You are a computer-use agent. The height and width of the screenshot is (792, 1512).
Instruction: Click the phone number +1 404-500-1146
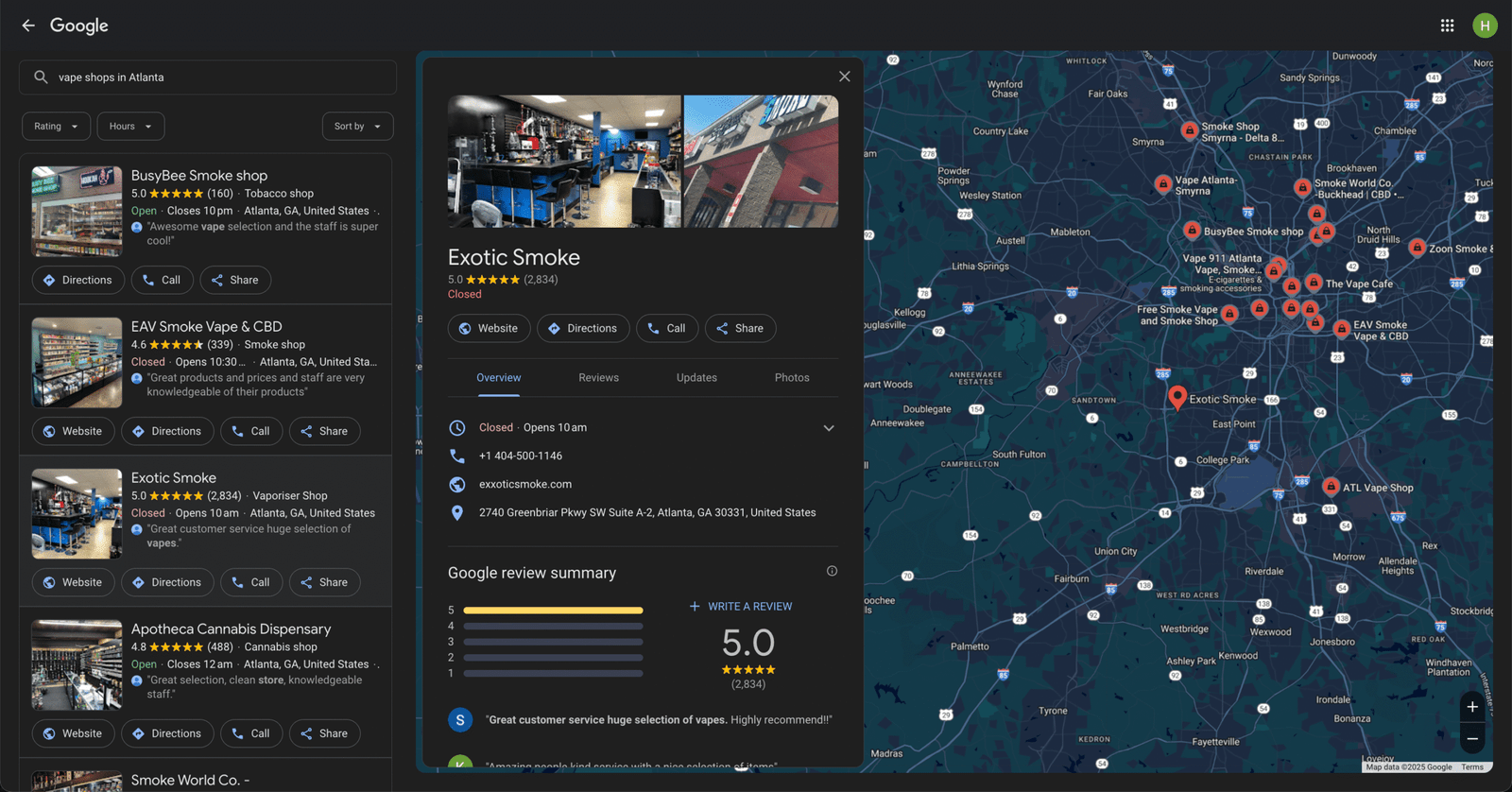coord(521,456)
